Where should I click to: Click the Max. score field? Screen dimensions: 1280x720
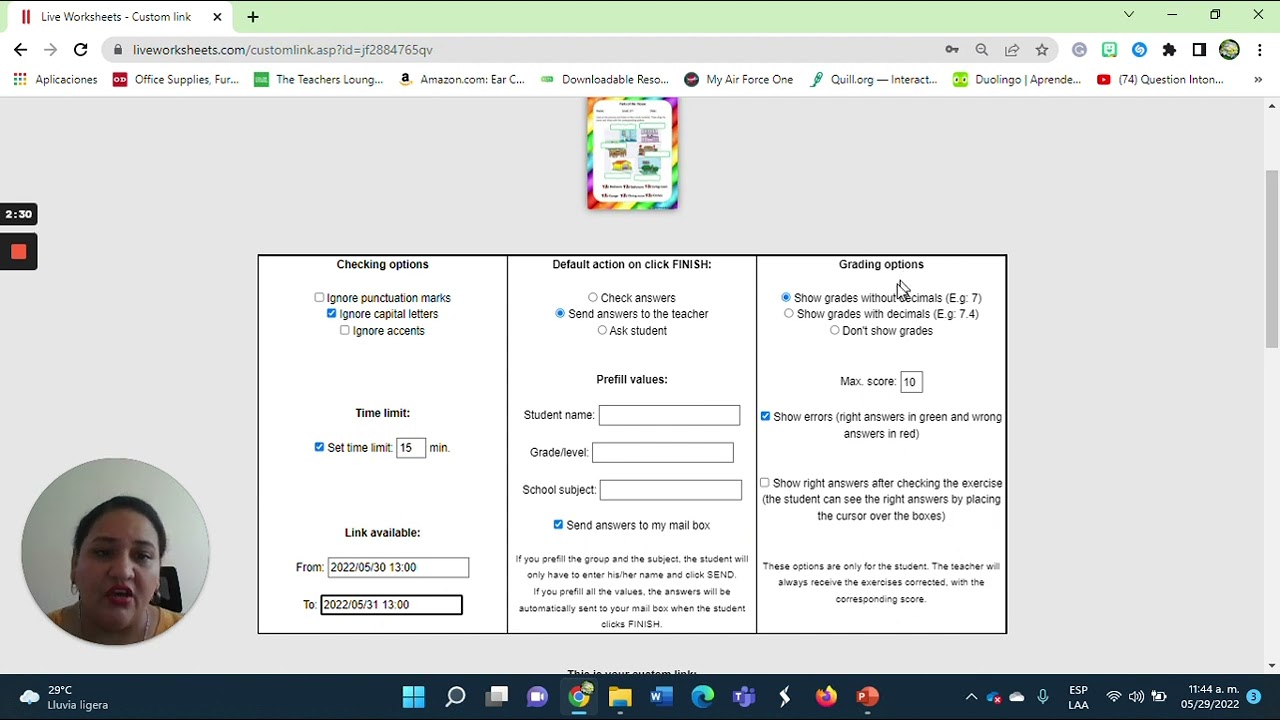point(911,381)
